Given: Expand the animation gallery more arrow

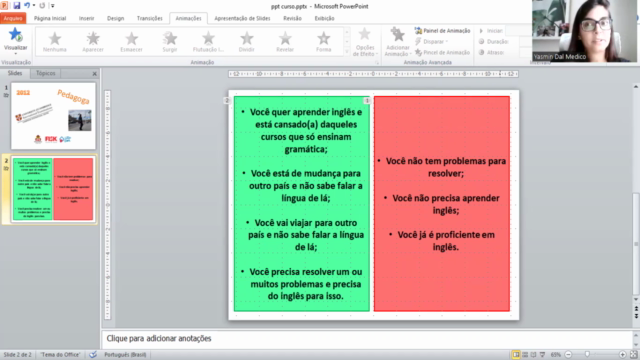Looking at the screenshot, I should pos(347,51).
